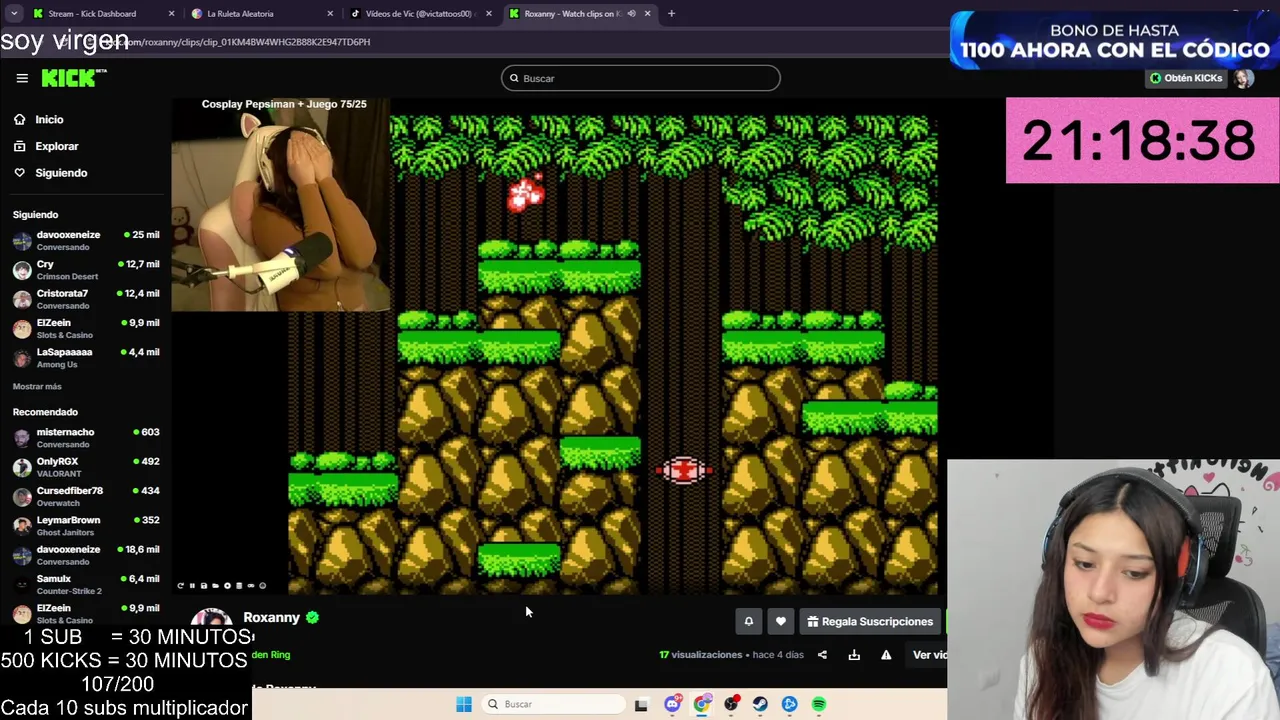This screenshot has height=720, width=1280.
Task: Open a new browser tab
Action: tap(671, 14)
